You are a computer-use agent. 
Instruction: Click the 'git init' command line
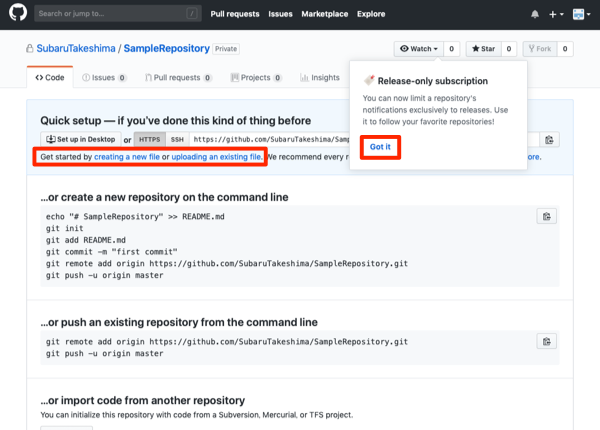65,228
